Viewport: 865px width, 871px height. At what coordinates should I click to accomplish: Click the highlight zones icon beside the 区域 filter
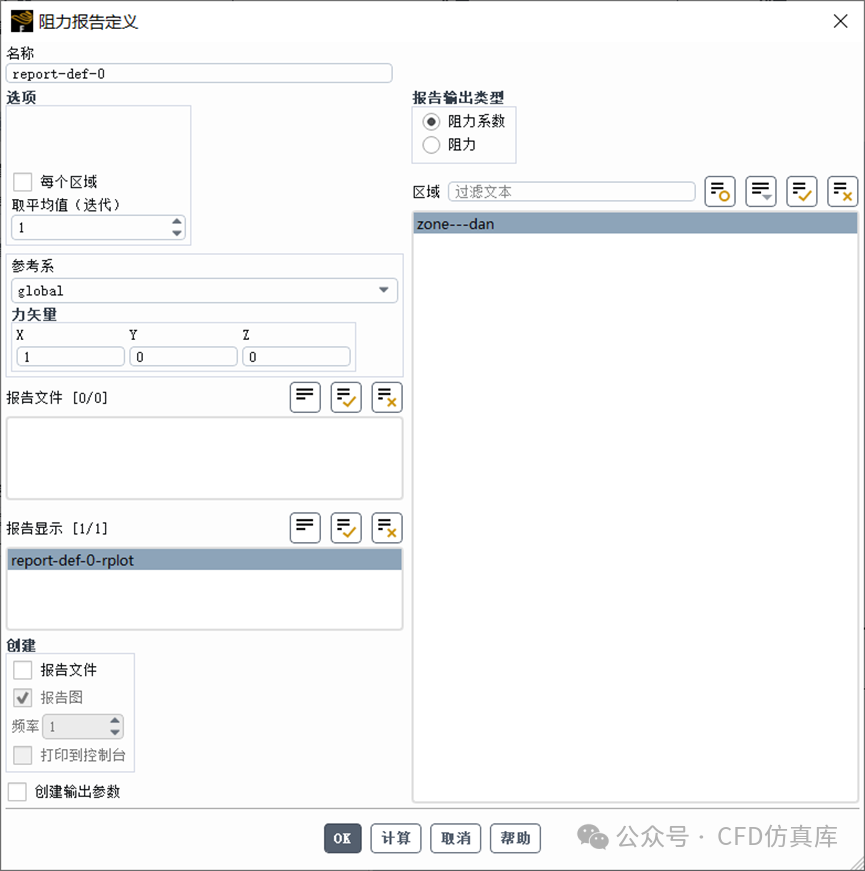pyautogui.click(x=718, y=191)
